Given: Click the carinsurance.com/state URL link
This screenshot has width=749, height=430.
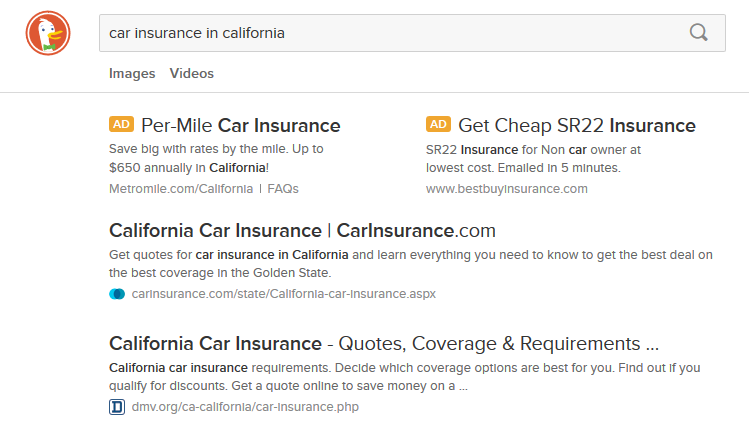Looking at the screenshot, I should coord(283,294).
